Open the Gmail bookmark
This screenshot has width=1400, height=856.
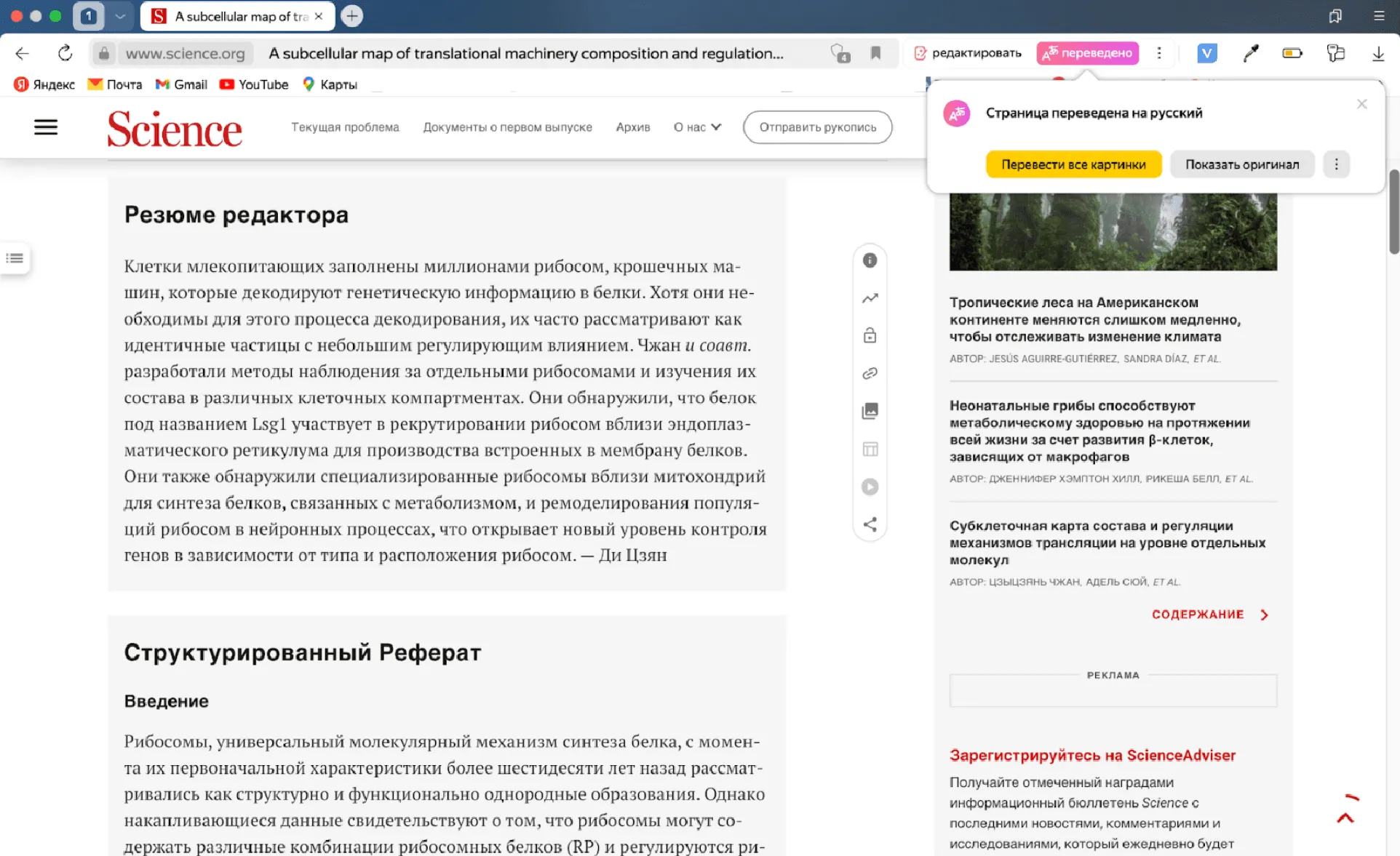(x=182, y=84)
